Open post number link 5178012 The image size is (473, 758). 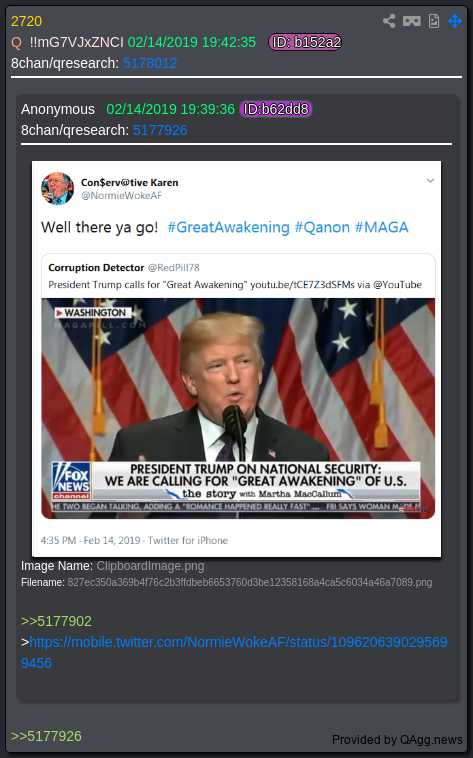(x=149, y=63)
